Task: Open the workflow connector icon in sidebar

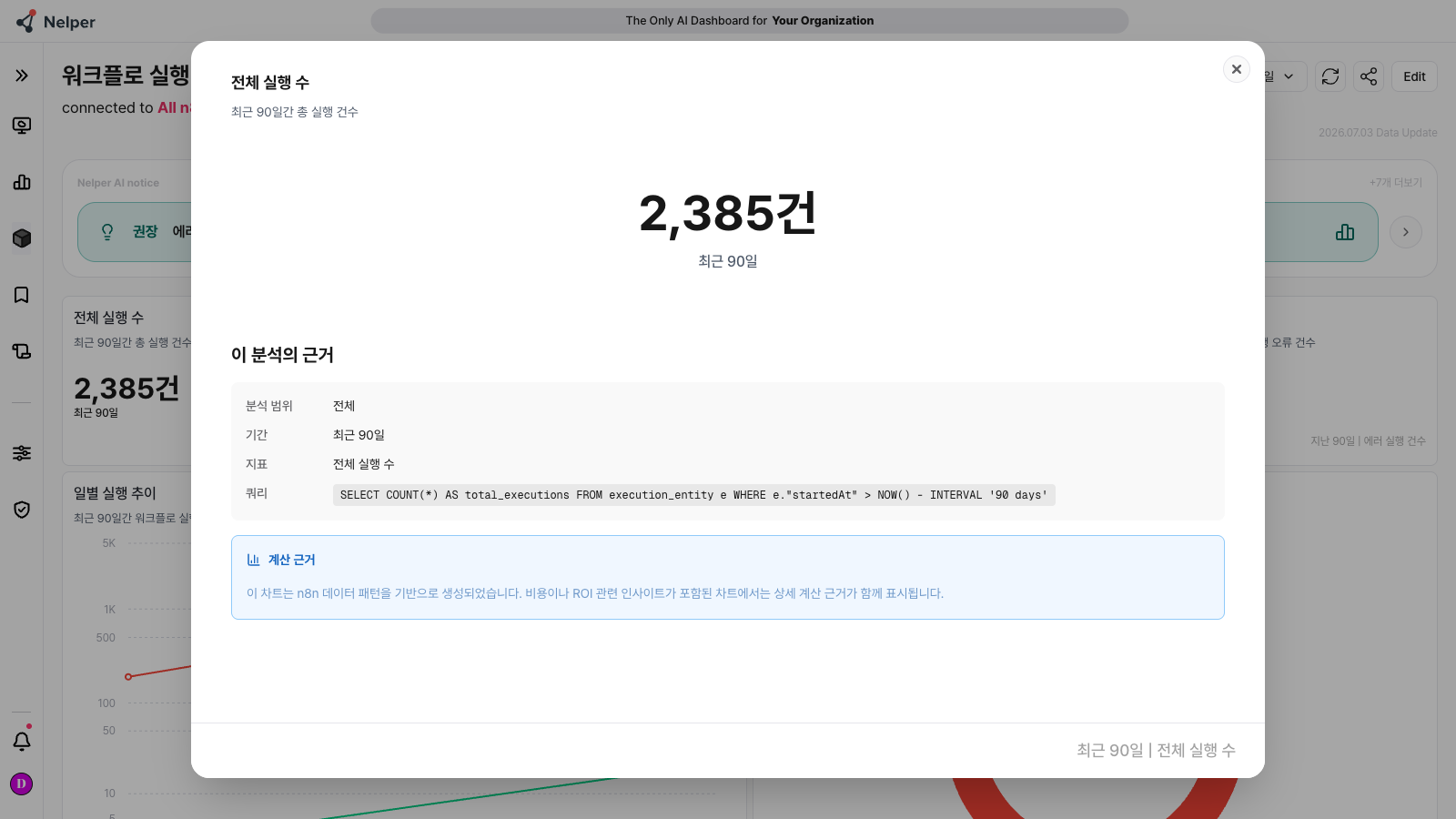Action: (x=22, y=351)
